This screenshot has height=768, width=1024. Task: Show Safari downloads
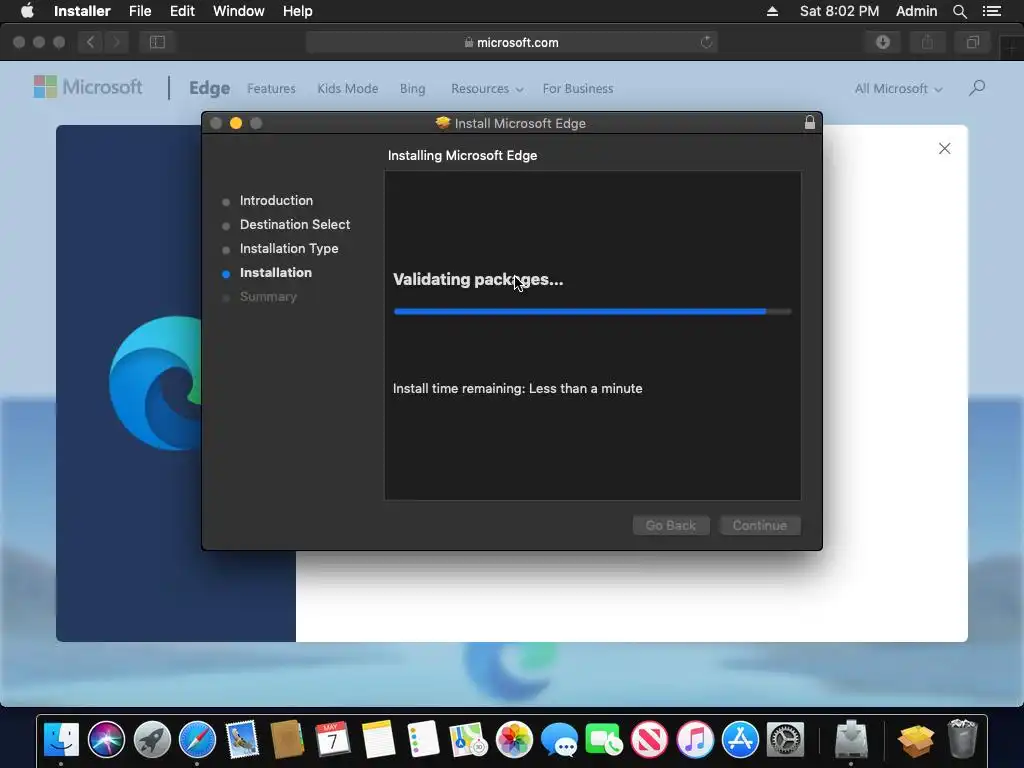(x=883, y=42)
